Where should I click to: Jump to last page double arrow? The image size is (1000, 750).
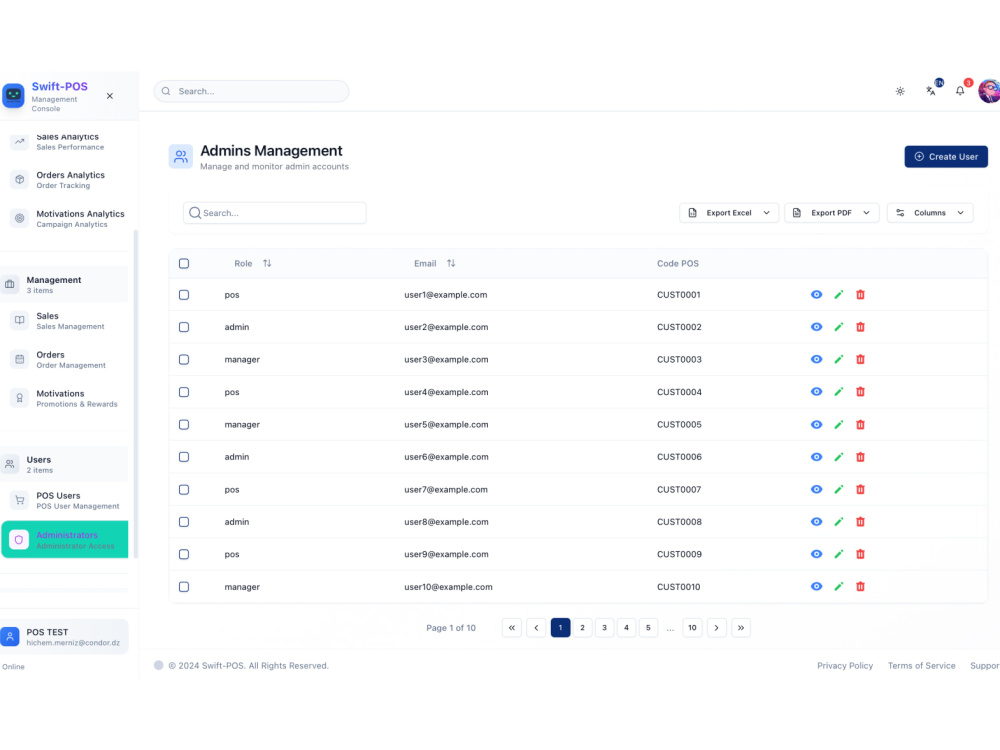coord(741,628)
